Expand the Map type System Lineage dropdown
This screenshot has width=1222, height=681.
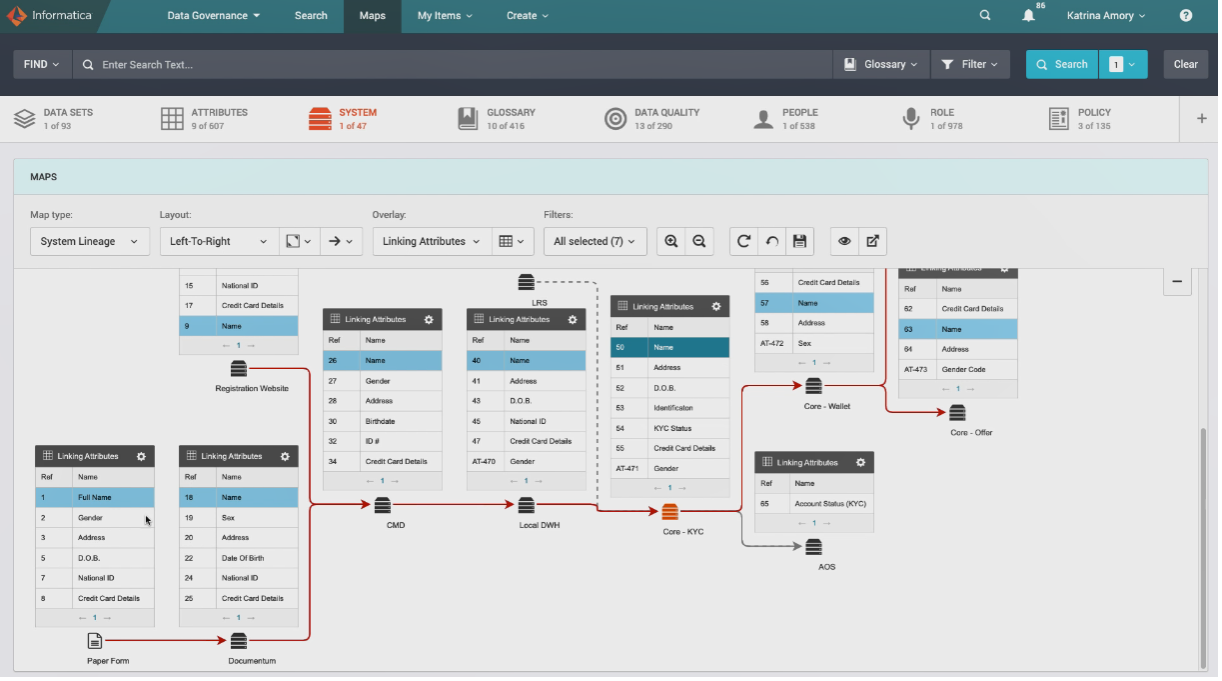click(89, 241)
